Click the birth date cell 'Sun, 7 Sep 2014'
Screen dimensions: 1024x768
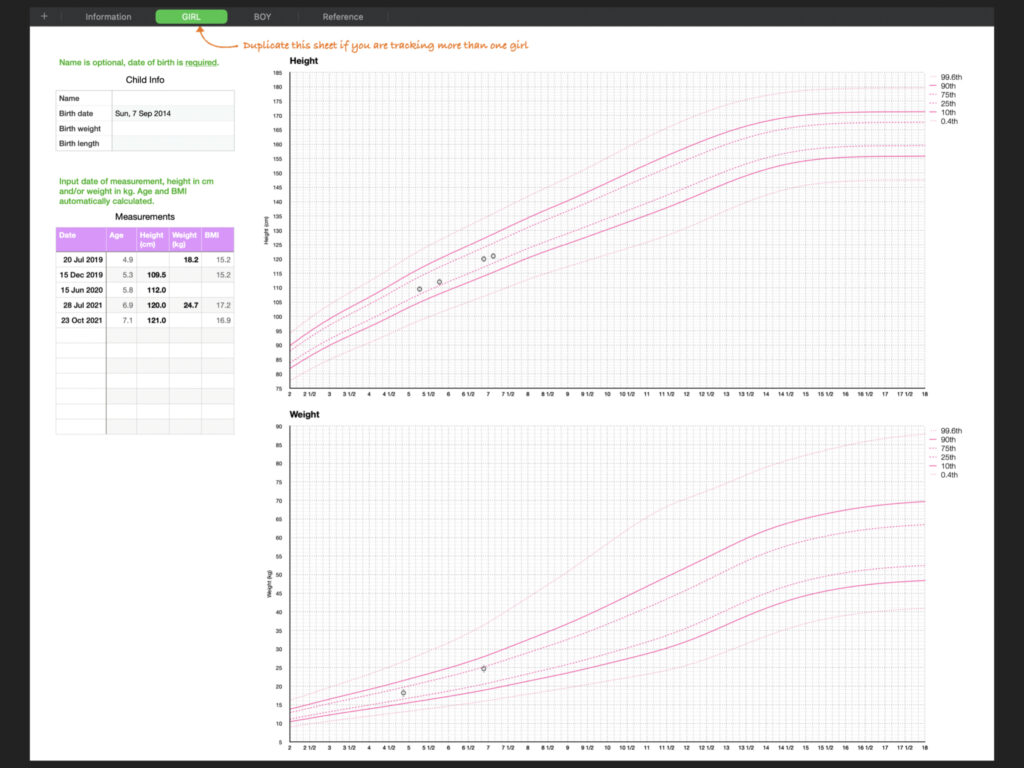(x=172, y=113)
